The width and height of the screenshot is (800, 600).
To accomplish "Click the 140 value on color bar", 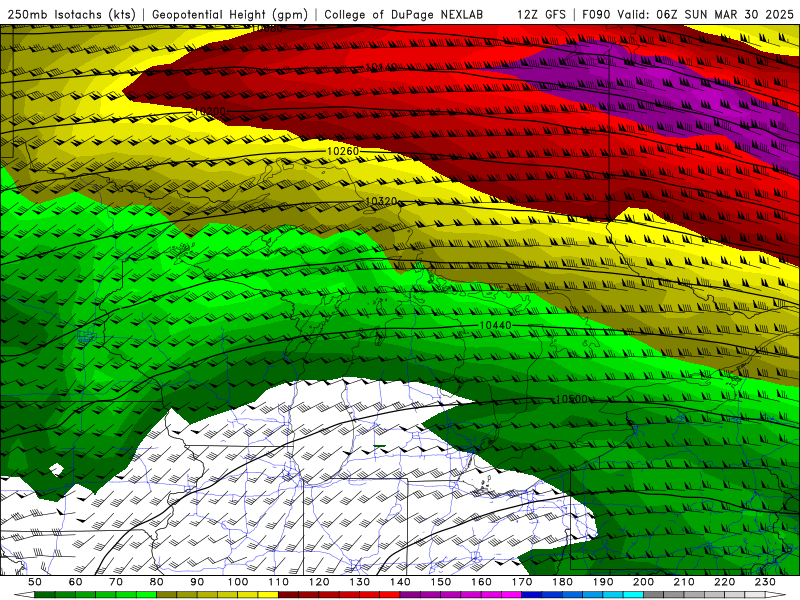I will (400, 582).
